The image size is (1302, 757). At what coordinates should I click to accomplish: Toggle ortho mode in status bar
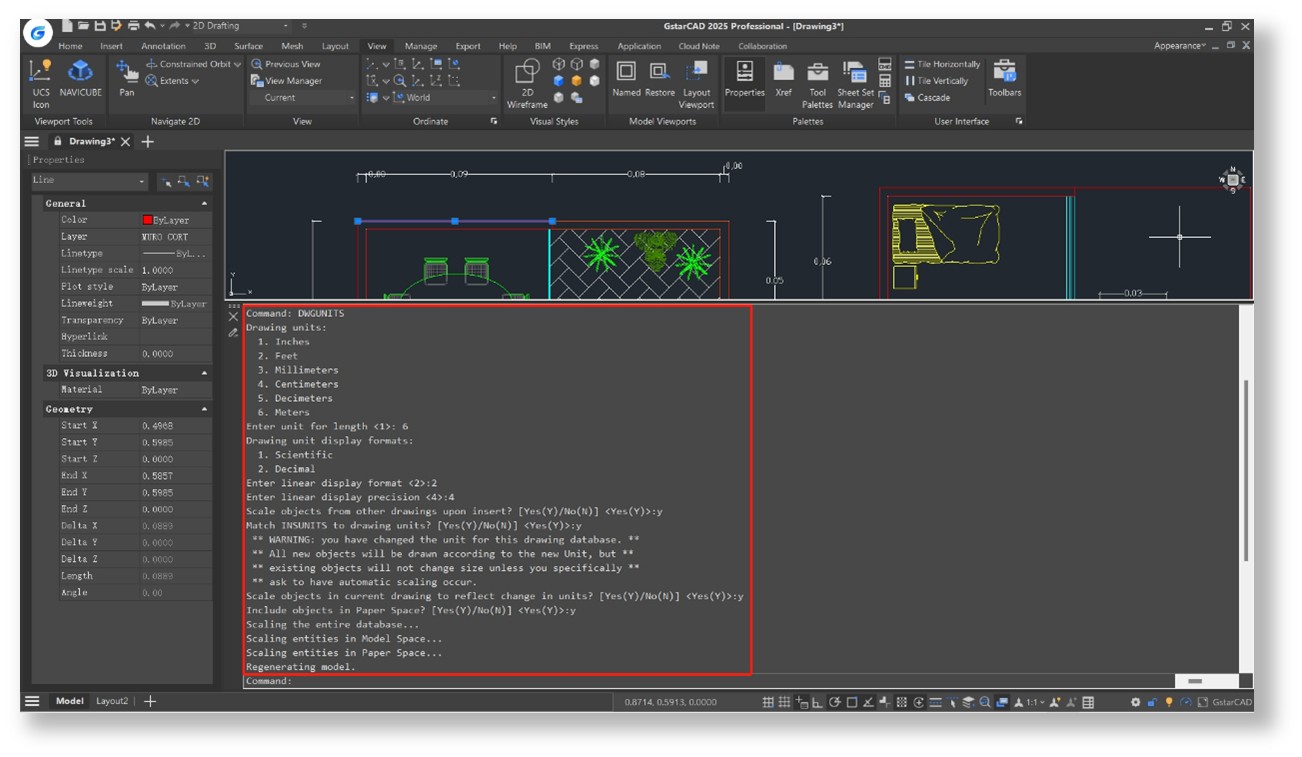click(818, 702)
